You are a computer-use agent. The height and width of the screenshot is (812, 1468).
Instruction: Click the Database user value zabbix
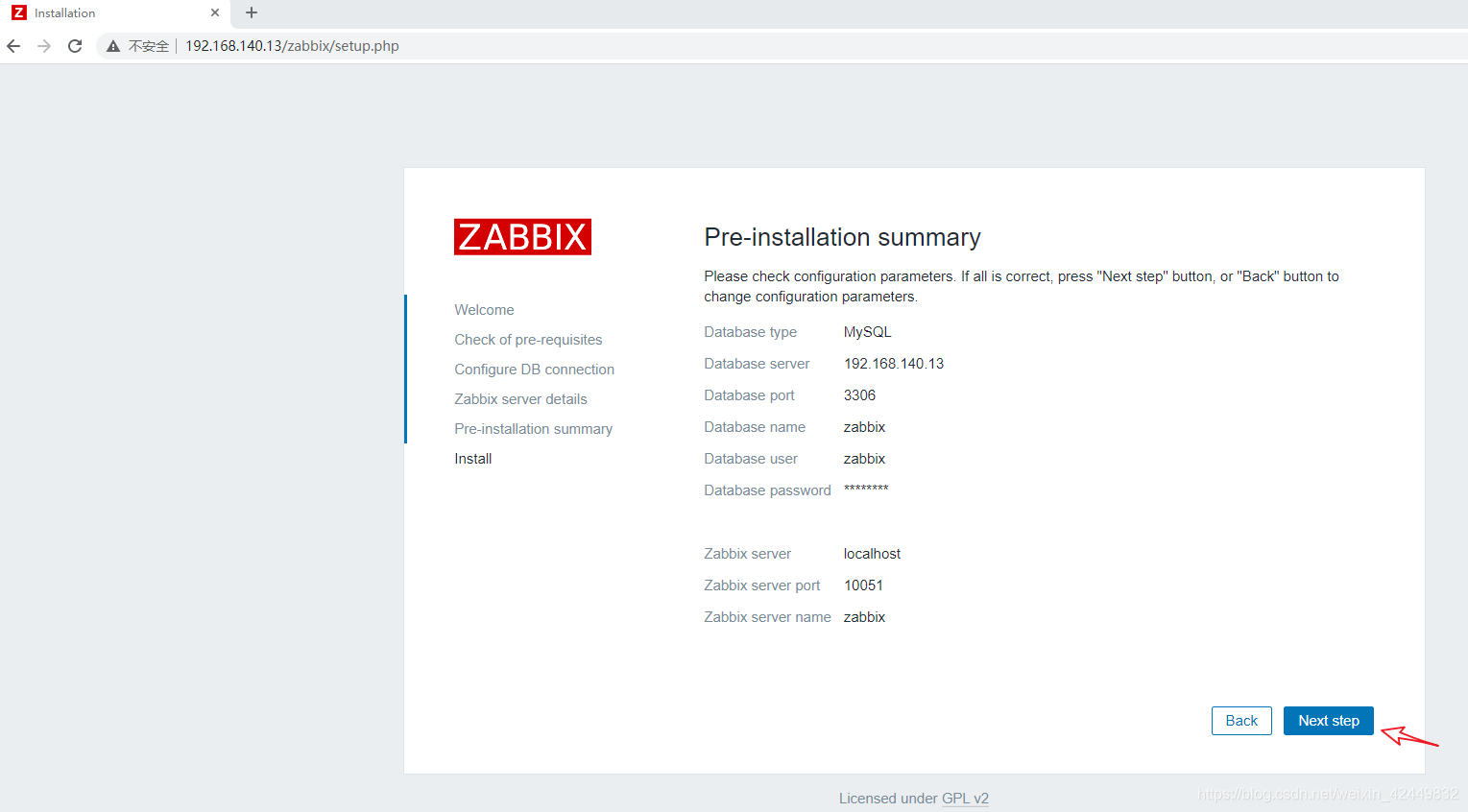click(864, 459)
